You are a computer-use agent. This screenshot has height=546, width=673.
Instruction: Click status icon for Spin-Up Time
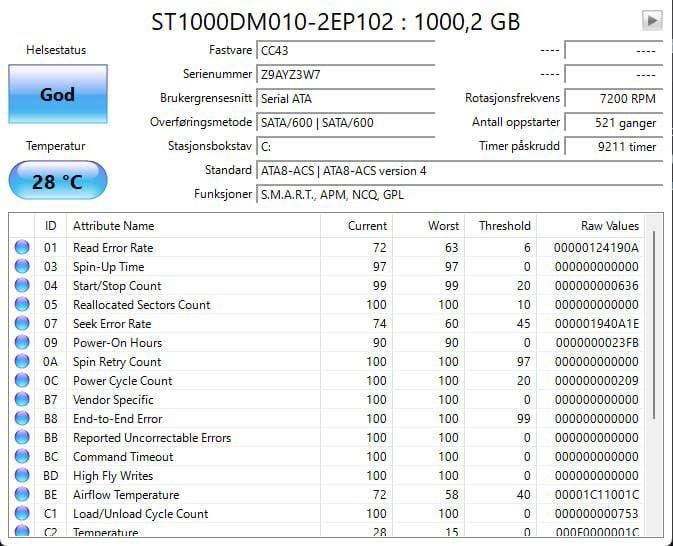(x=22, y=266)
